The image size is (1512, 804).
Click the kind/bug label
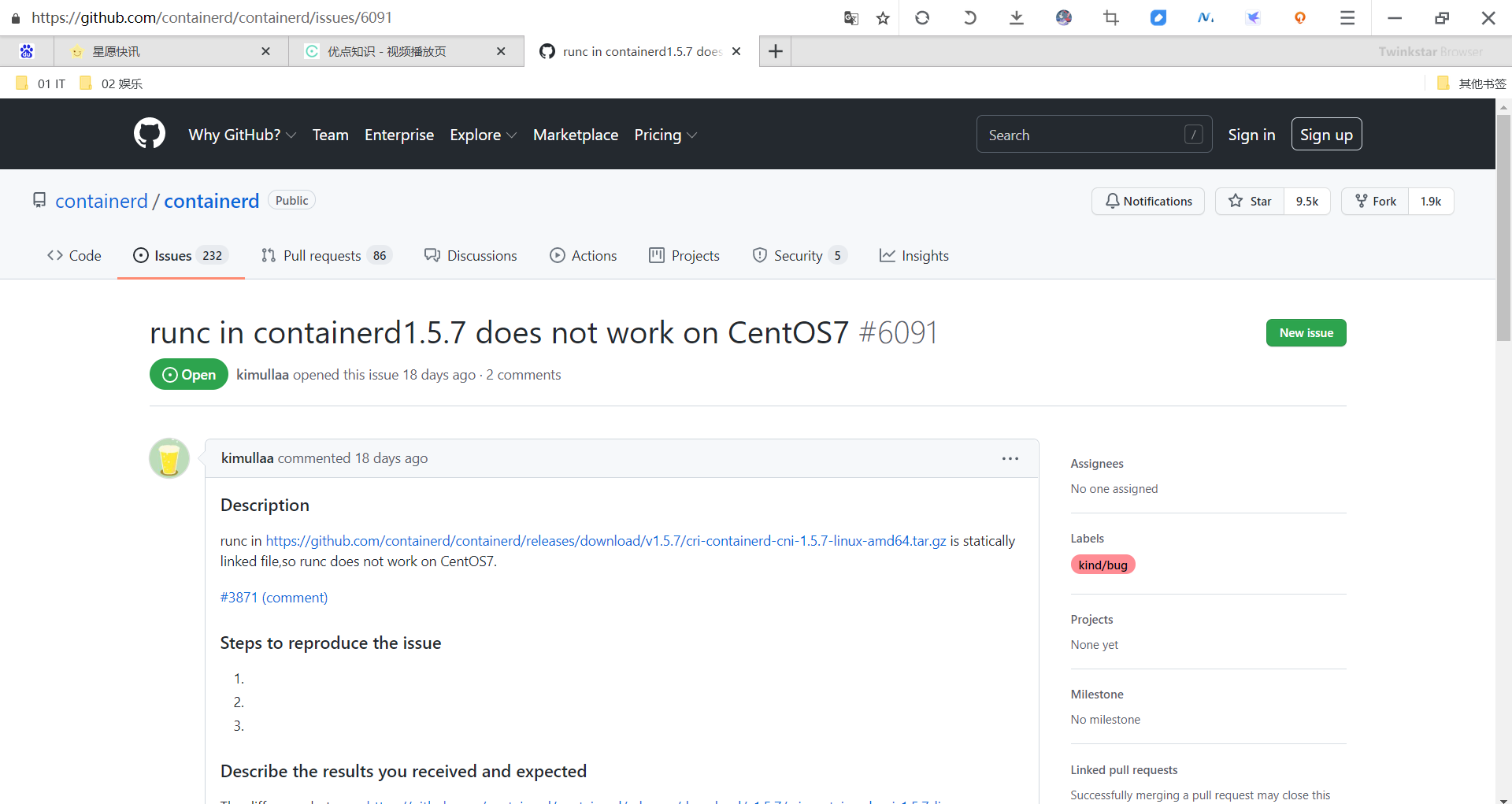pyautogui.click(x=1102, y=565)
